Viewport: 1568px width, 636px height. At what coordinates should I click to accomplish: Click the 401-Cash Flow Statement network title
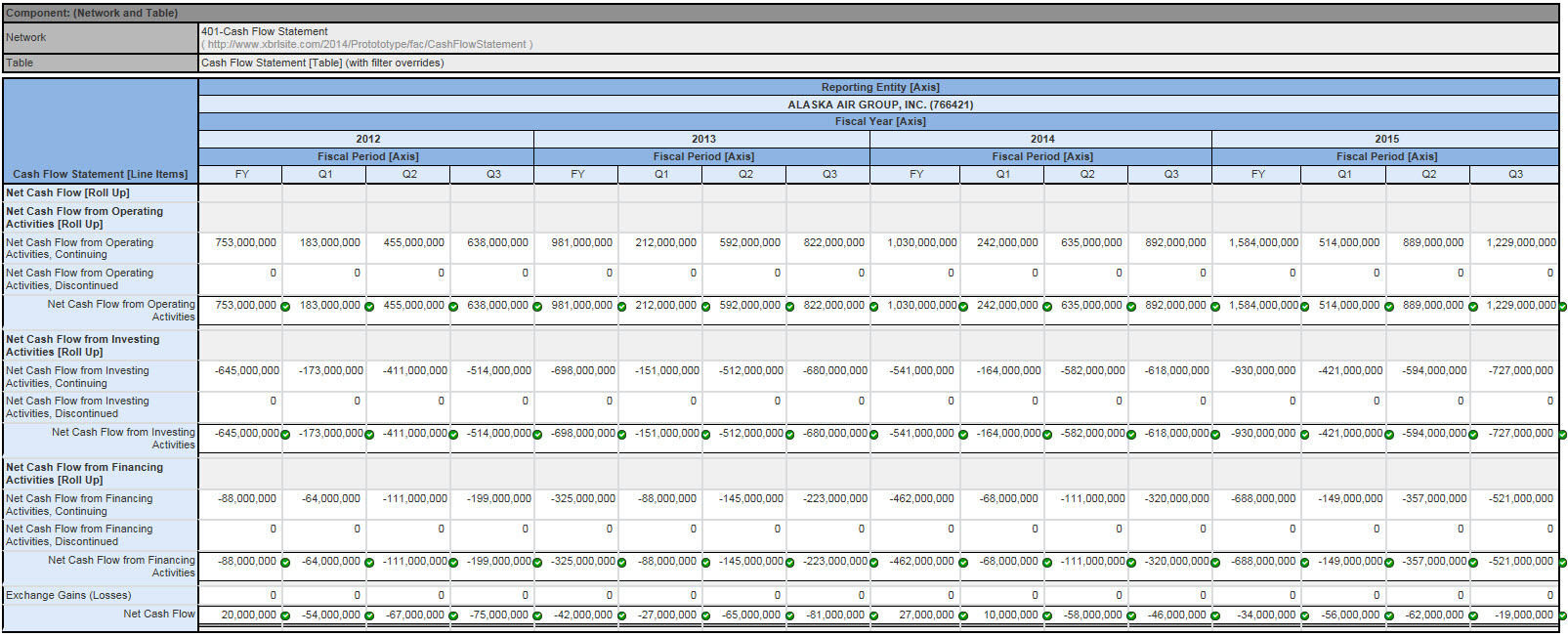(x=265, y=31)
